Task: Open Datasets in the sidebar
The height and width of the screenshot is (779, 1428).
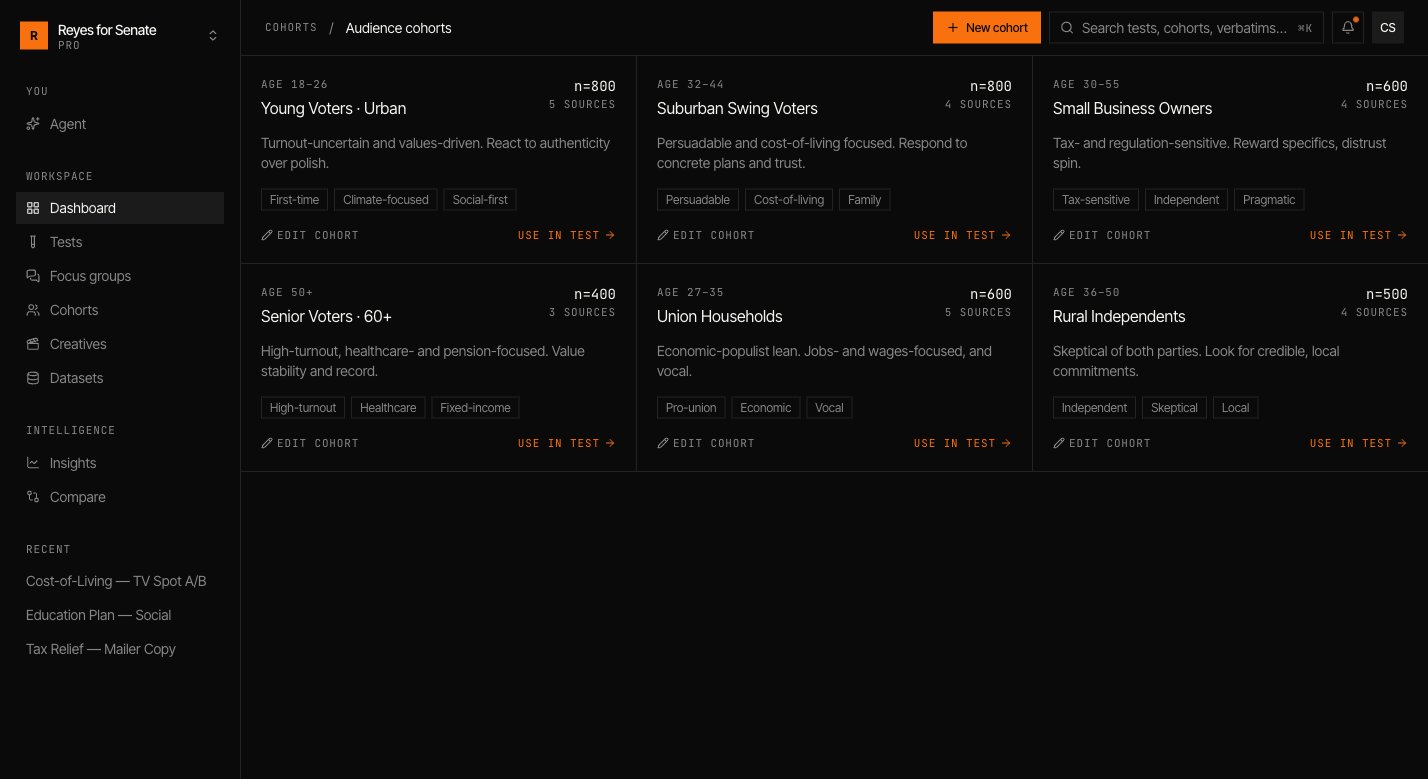Action: [x=120, y=378]
